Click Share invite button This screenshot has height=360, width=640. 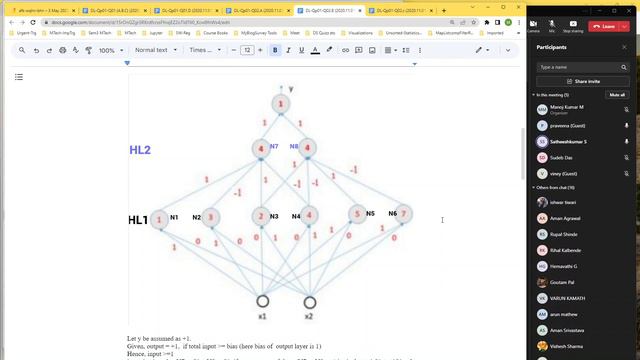pos(583,82)
